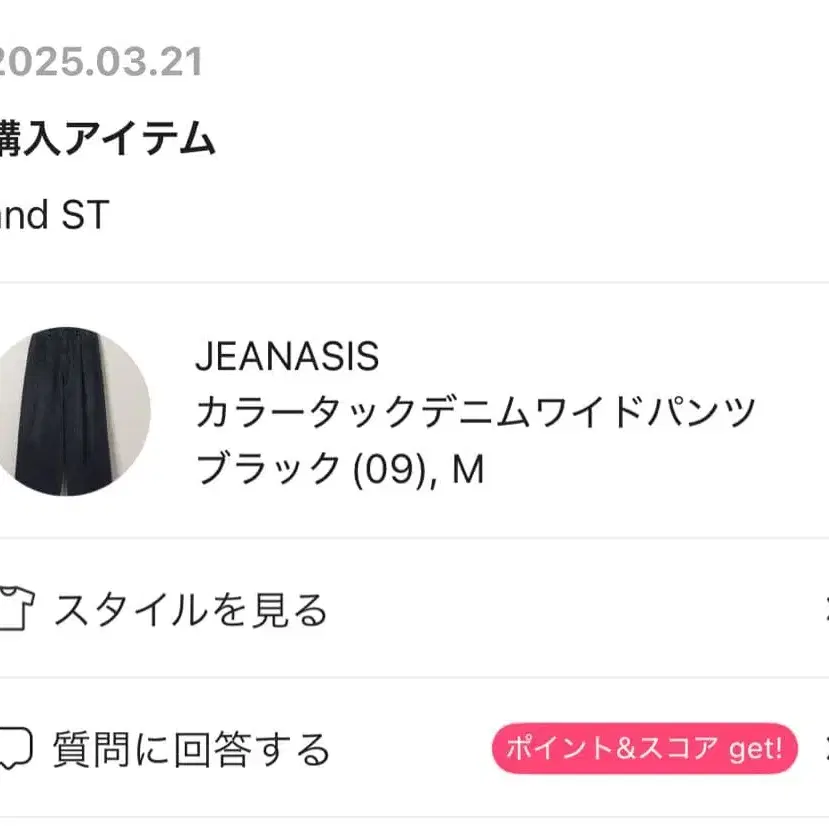Tap the size M label

click(466, 466)
